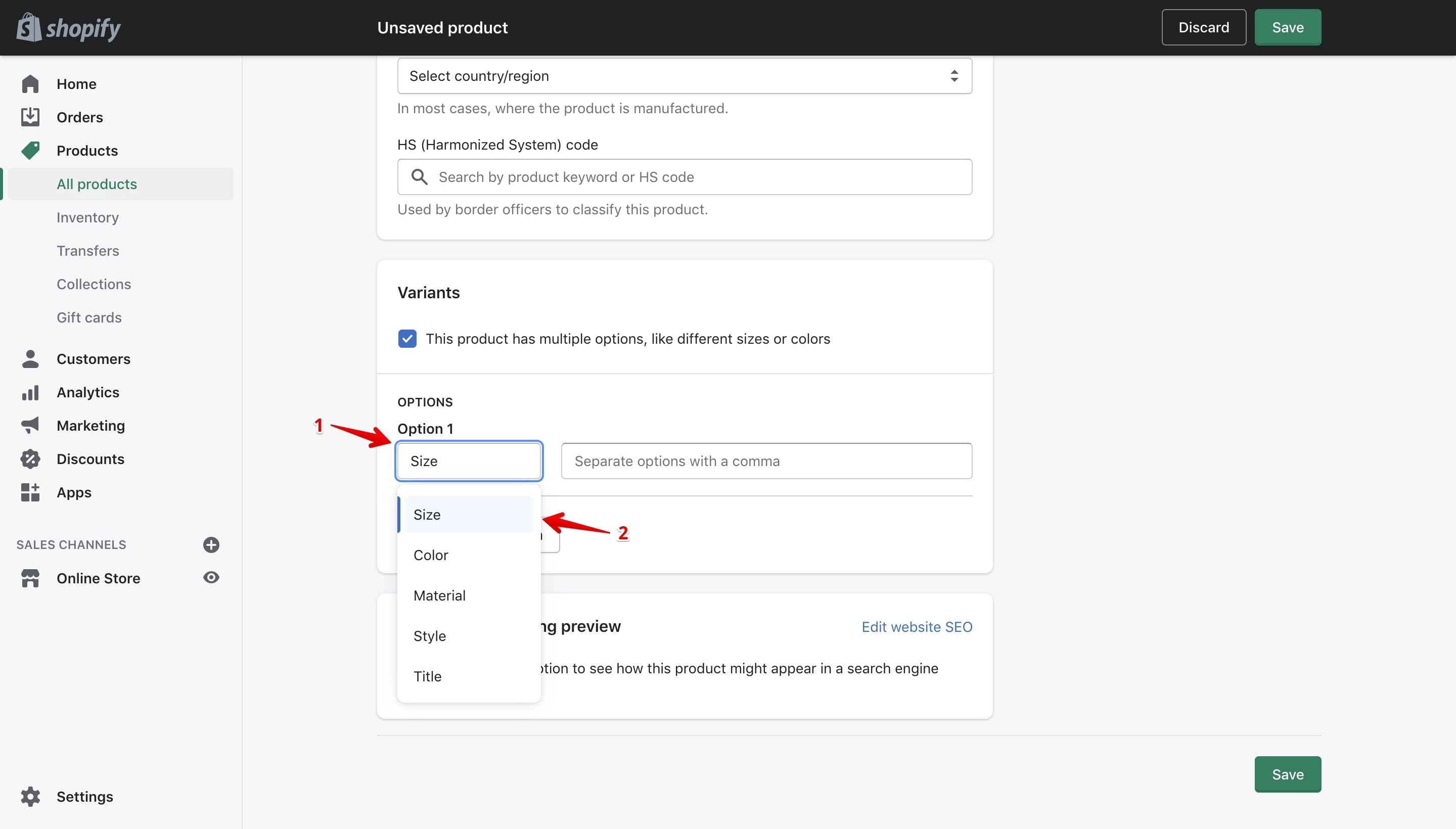Click the Discard button
1456x829 pixels.
tap(1204, 27)
